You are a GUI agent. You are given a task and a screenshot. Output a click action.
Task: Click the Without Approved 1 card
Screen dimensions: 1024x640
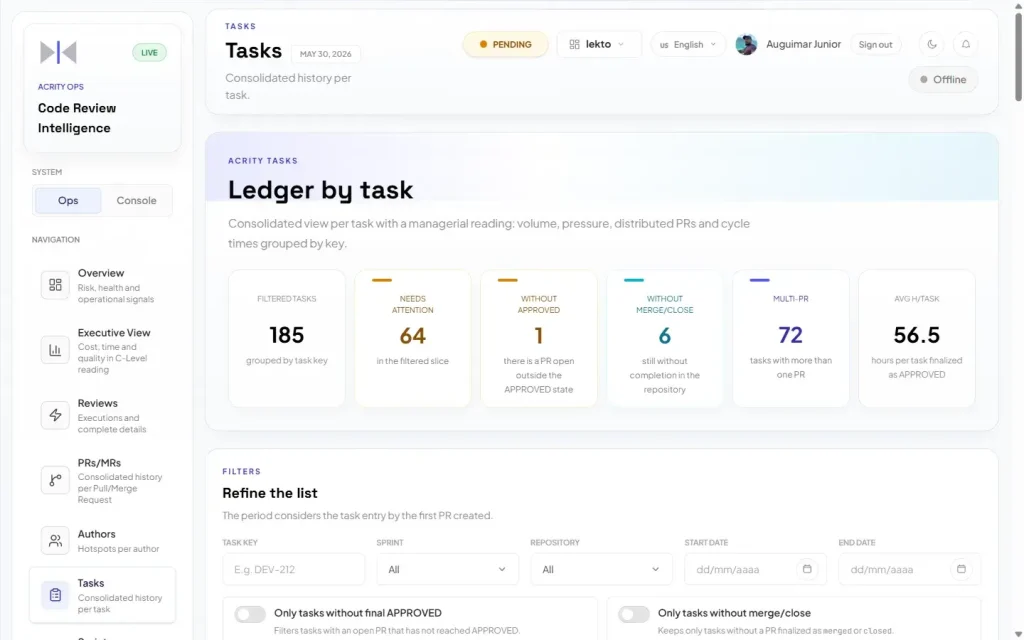tap(539, 338)
